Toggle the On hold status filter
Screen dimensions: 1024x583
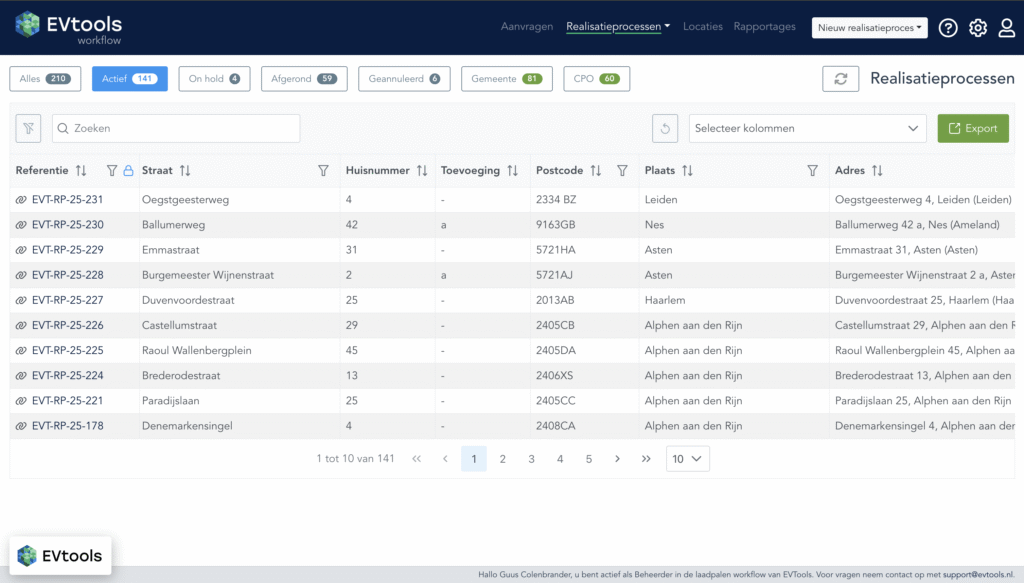(x=214, y=79)
